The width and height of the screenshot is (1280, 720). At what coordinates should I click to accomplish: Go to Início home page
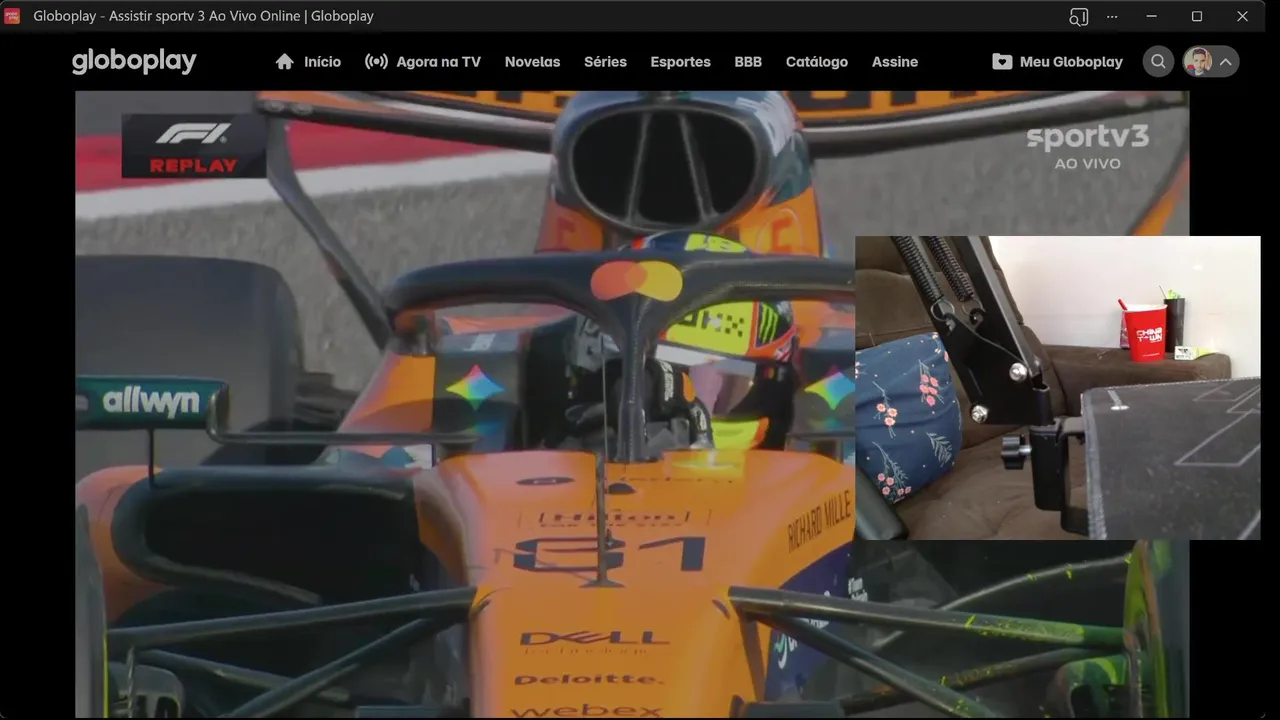pos(308,61)
